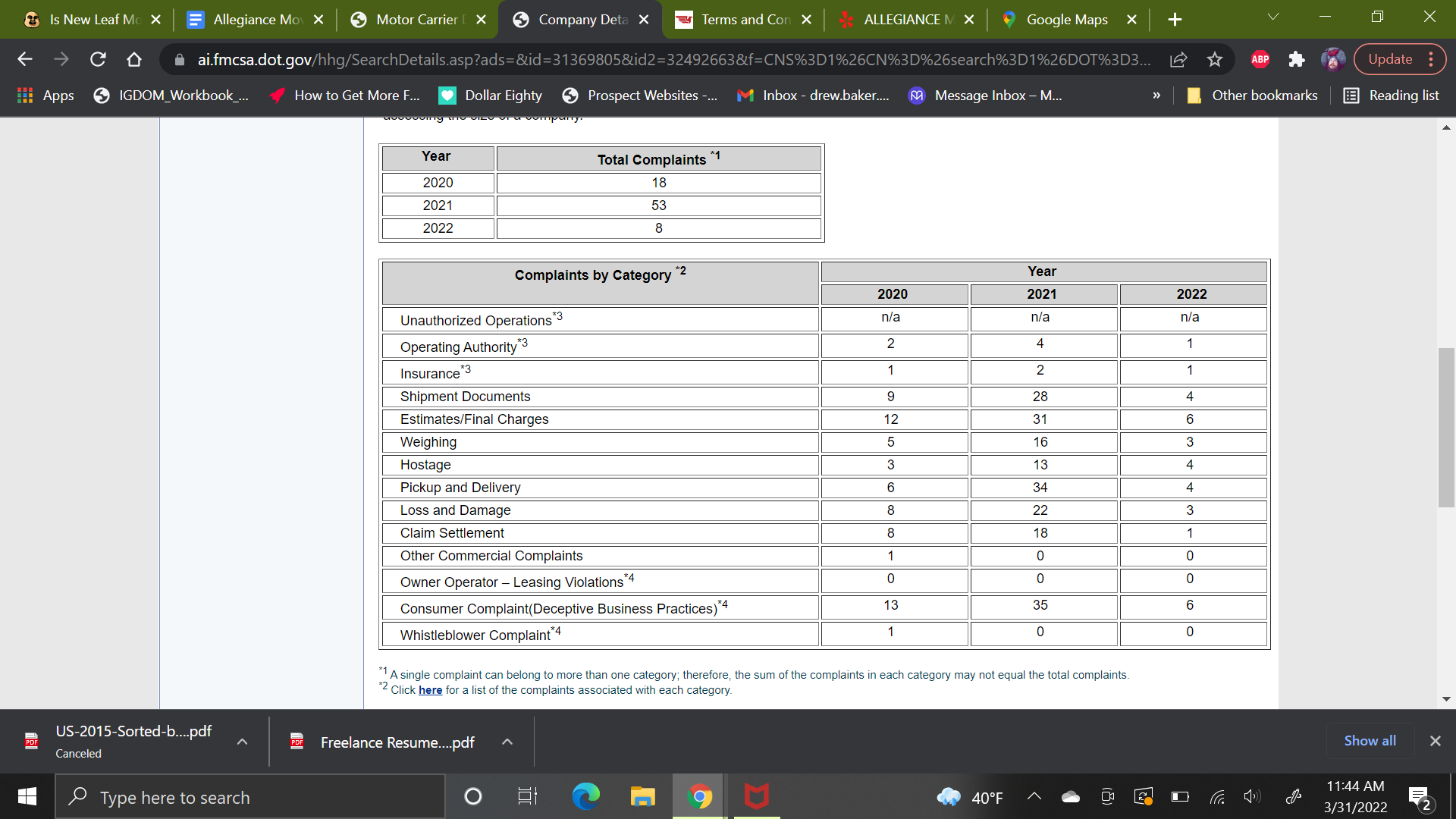This screenshot has width=1456, height=819.
Task: Click the Windows taskbar search box
Action: (x=250, y=797)
